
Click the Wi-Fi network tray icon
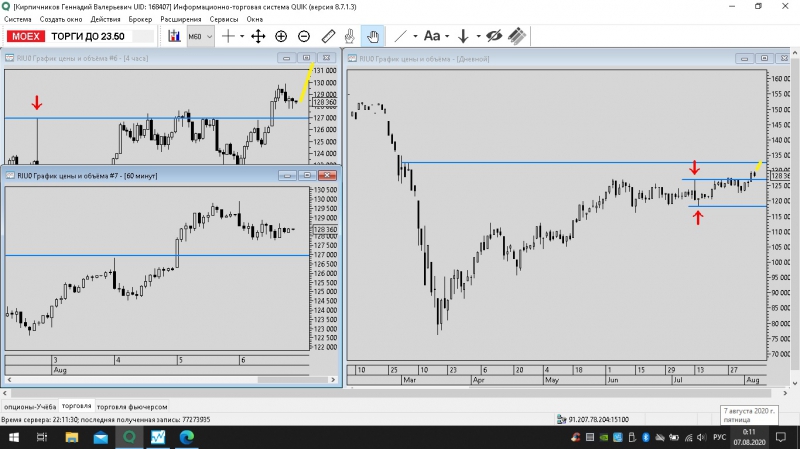point(688,437)
